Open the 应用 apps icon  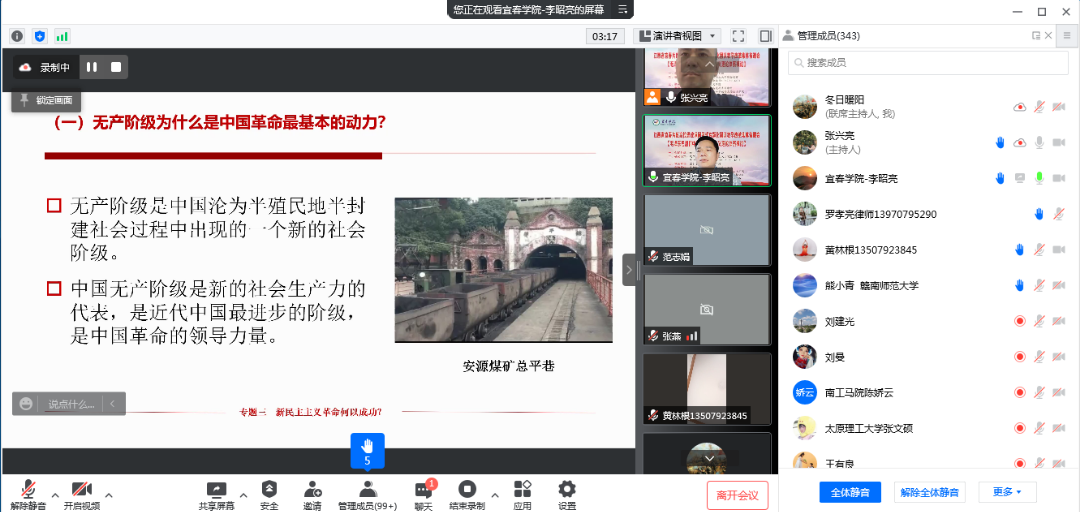coord(522,489)
